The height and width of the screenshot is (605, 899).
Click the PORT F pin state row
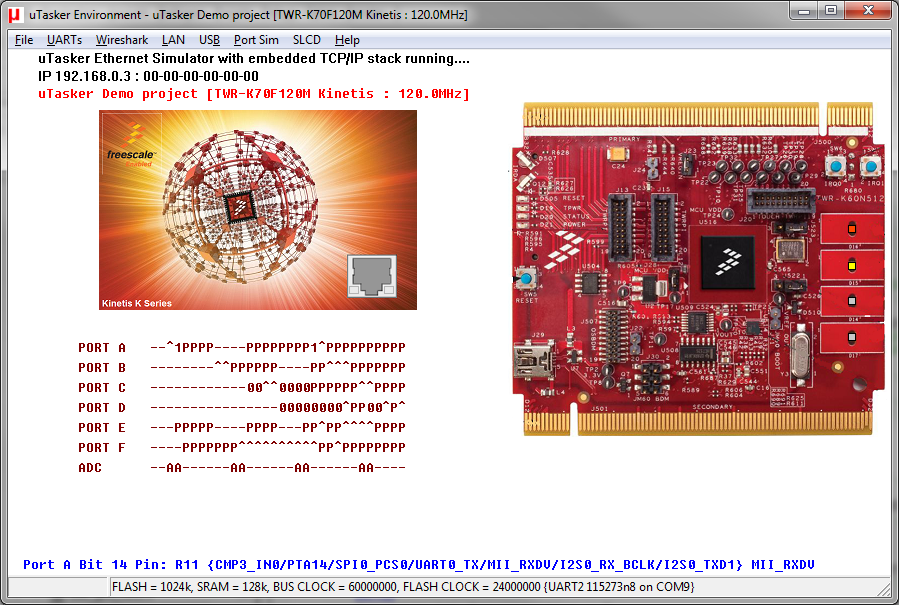tap(241, 448)
